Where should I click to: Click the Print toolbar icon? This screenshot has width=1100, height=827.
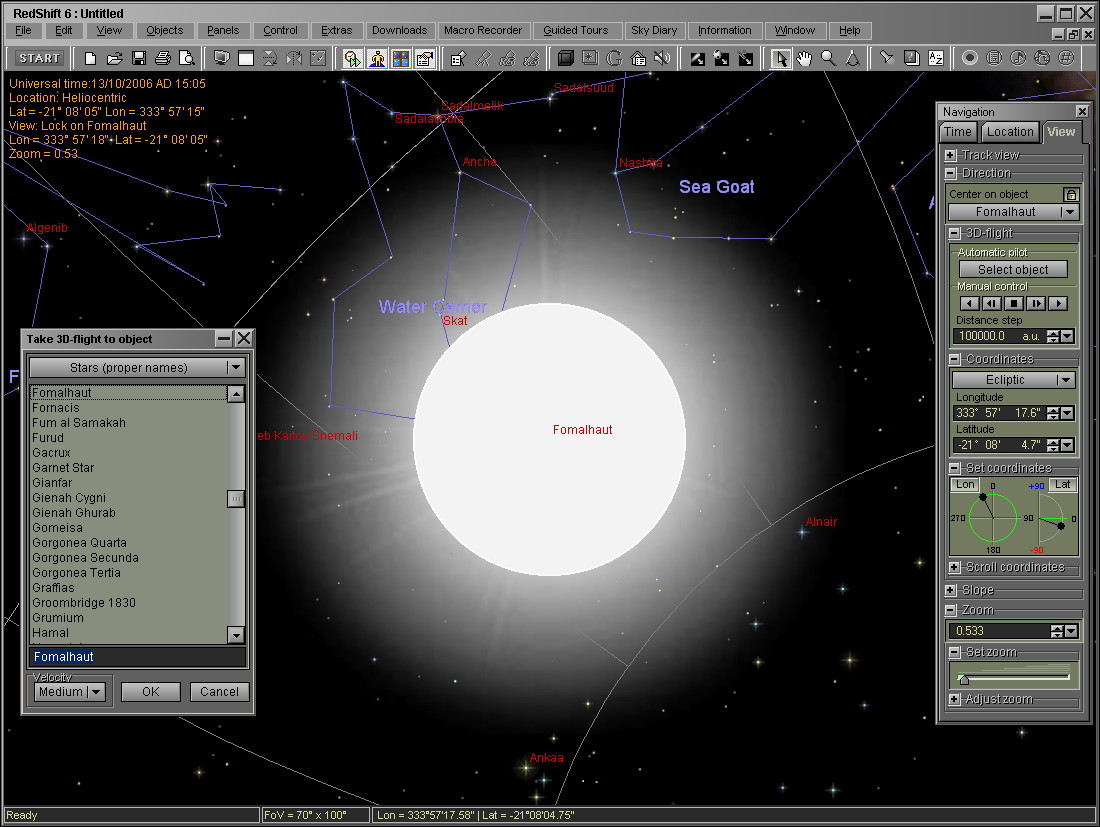[x=162, y=58]
